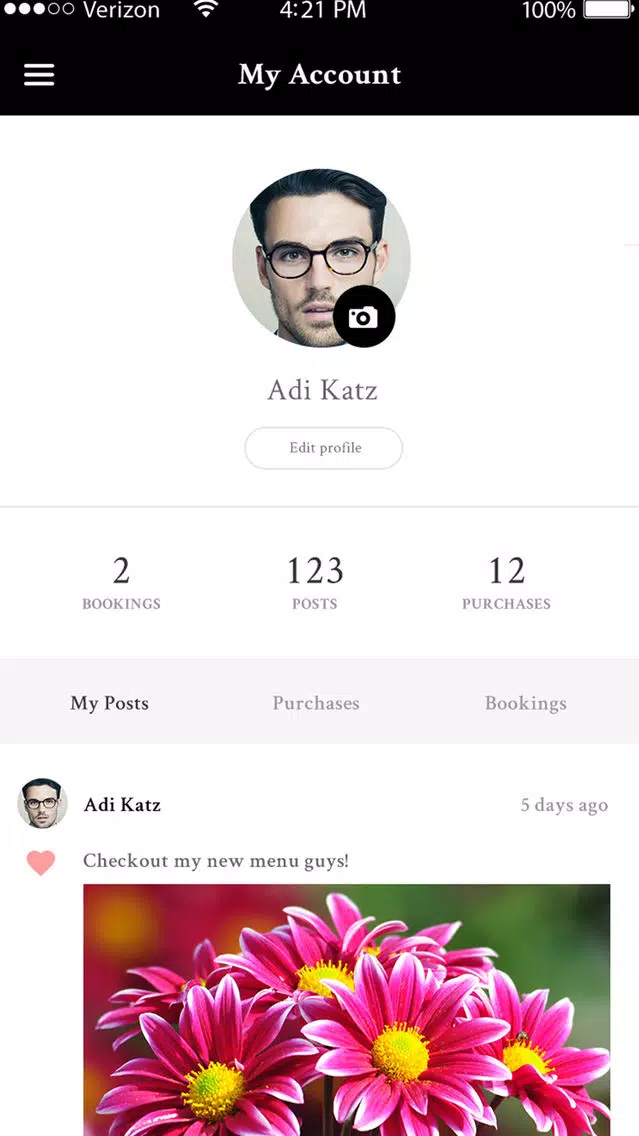Screen dimensions: 639x1136
Task: Click the My Account header title
Action: (x=320, y=75)
